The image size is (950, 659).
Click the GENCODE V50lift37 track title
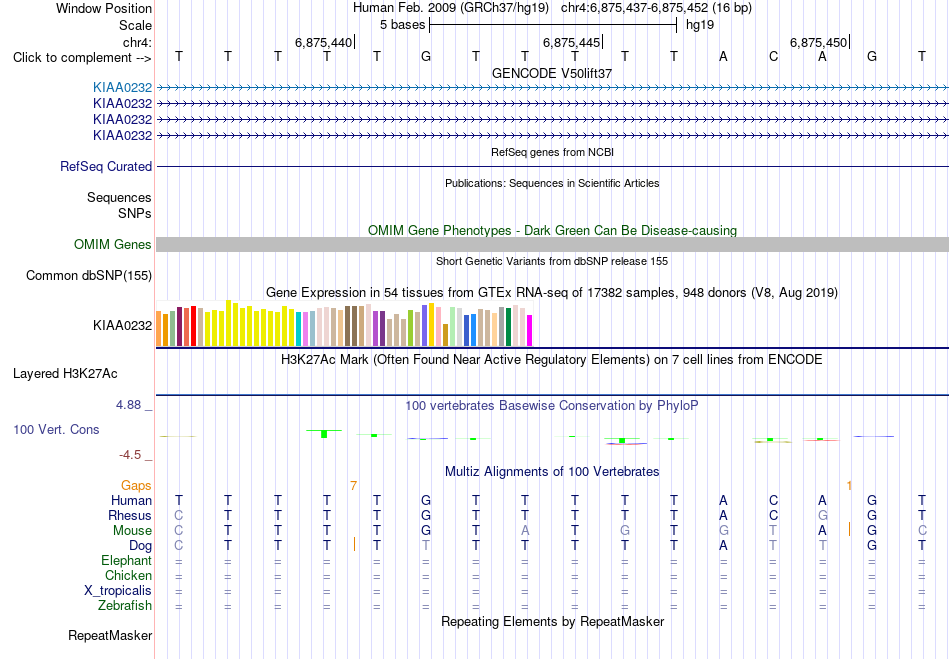tap(552, 73)
